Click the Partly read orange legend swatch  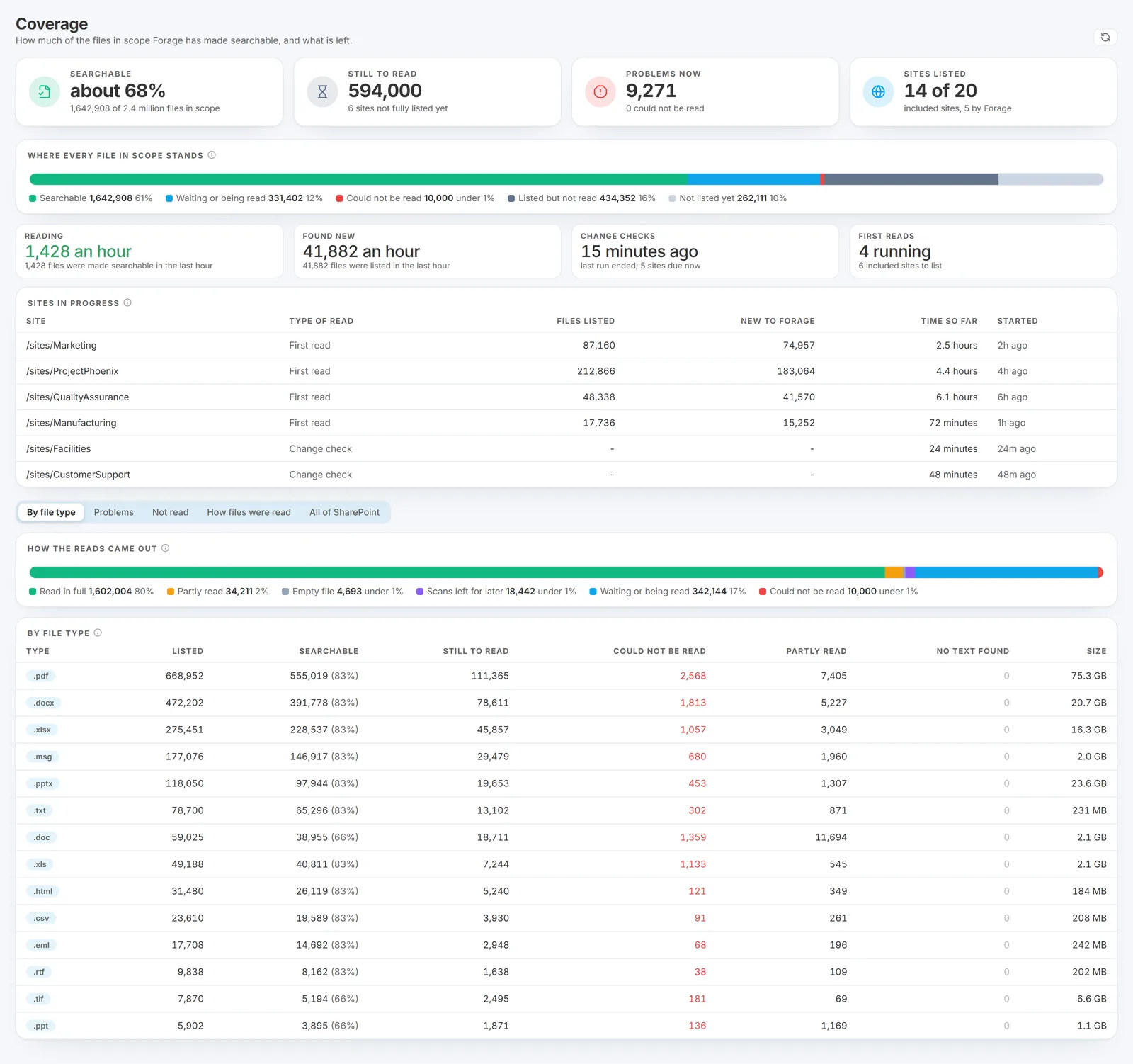pos(171,592)
